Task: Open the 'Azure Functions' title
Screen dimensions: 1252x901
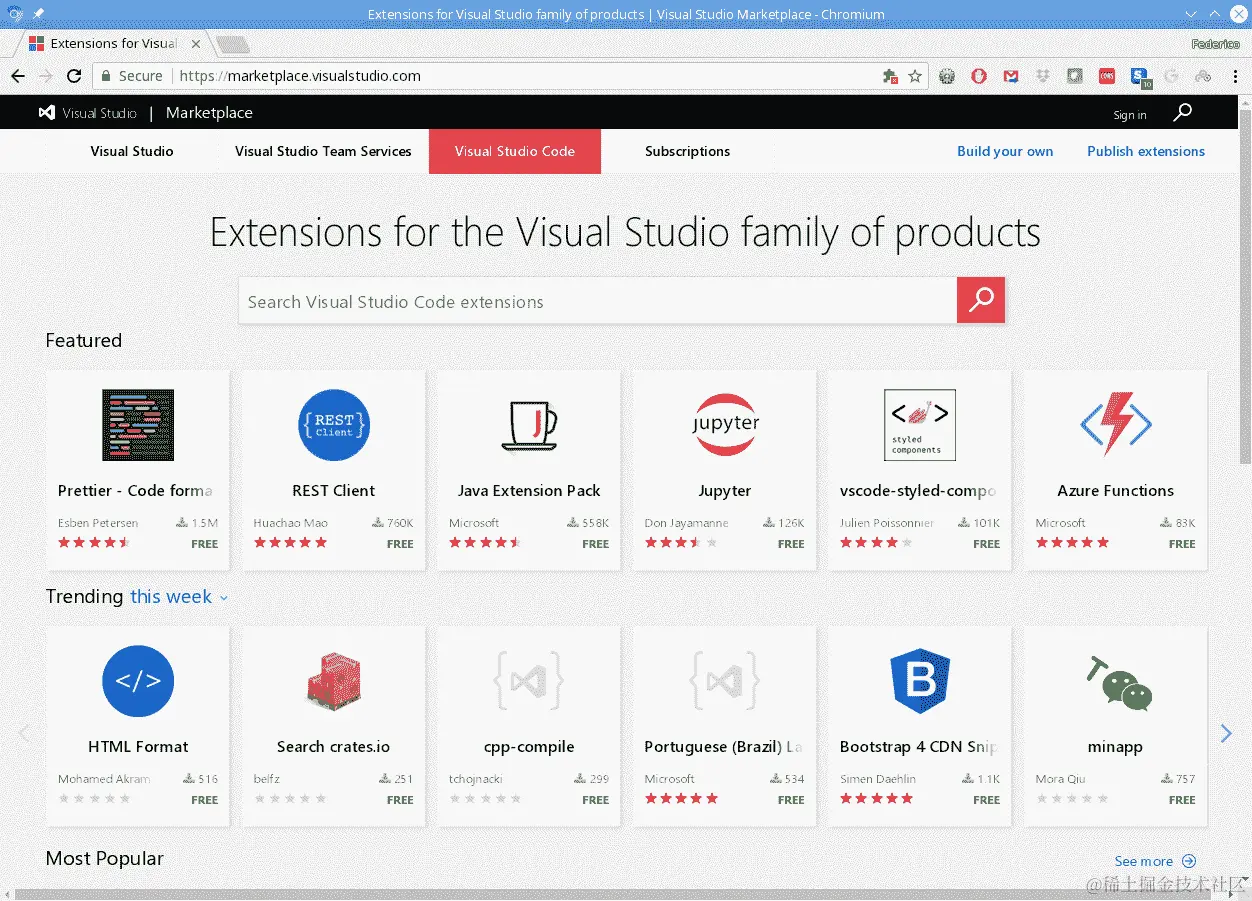Action: point(1116,490)
